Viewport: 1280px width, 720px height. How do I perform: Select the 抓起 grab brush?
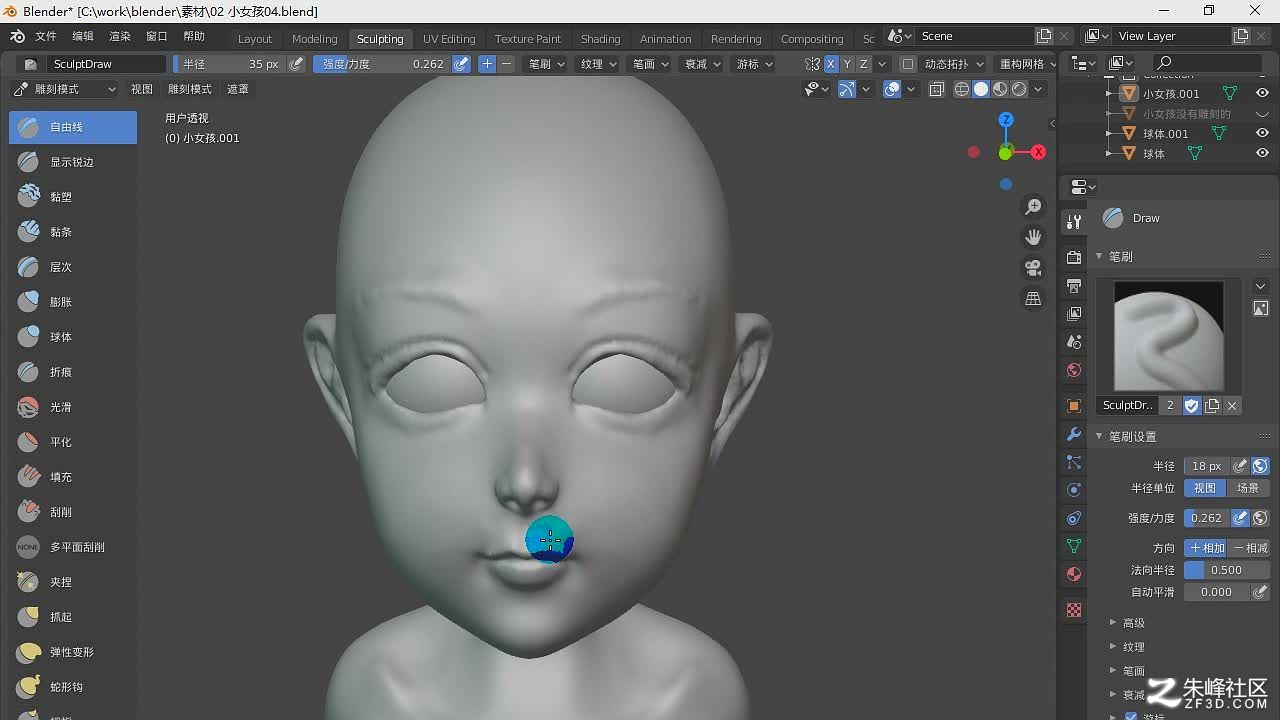pyautogui.click(x=73, y=617)
